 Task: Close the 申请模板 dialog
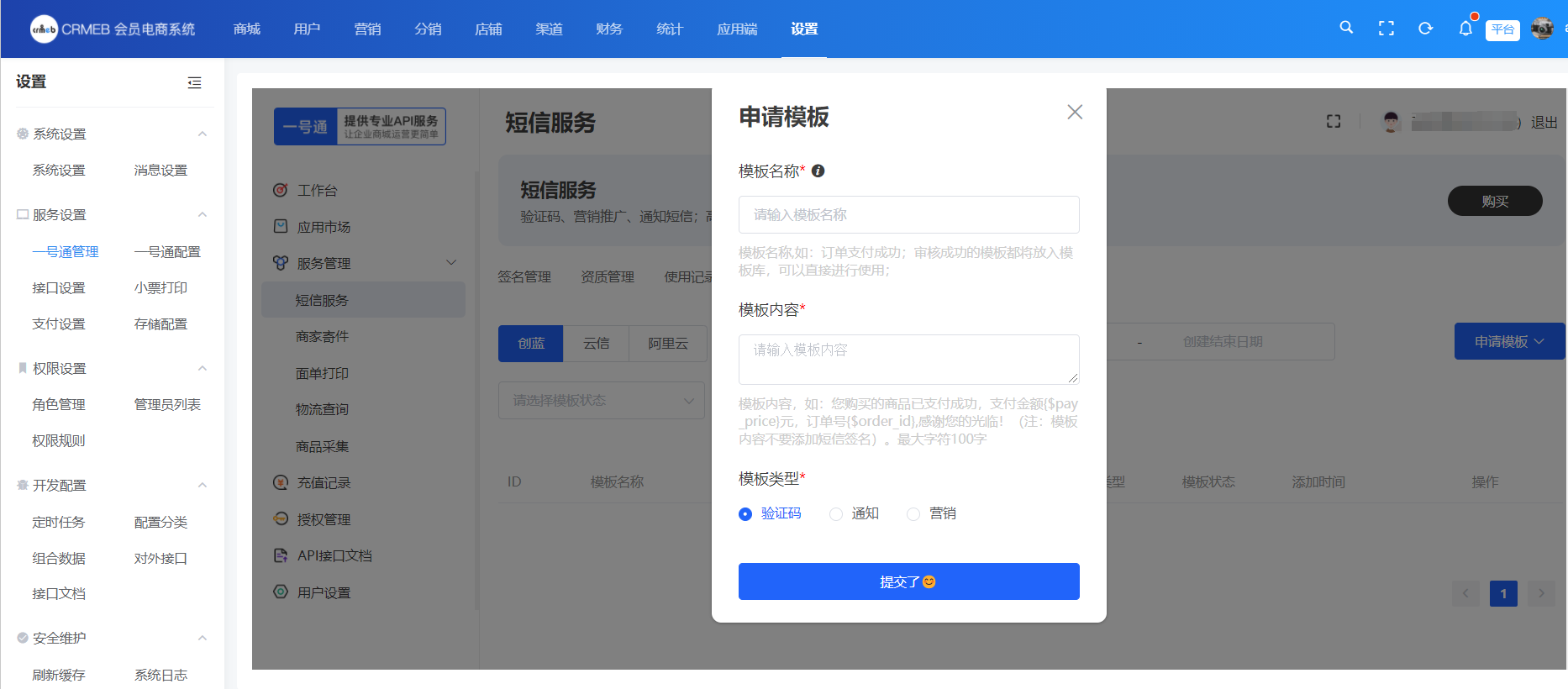pos(1074,113)
